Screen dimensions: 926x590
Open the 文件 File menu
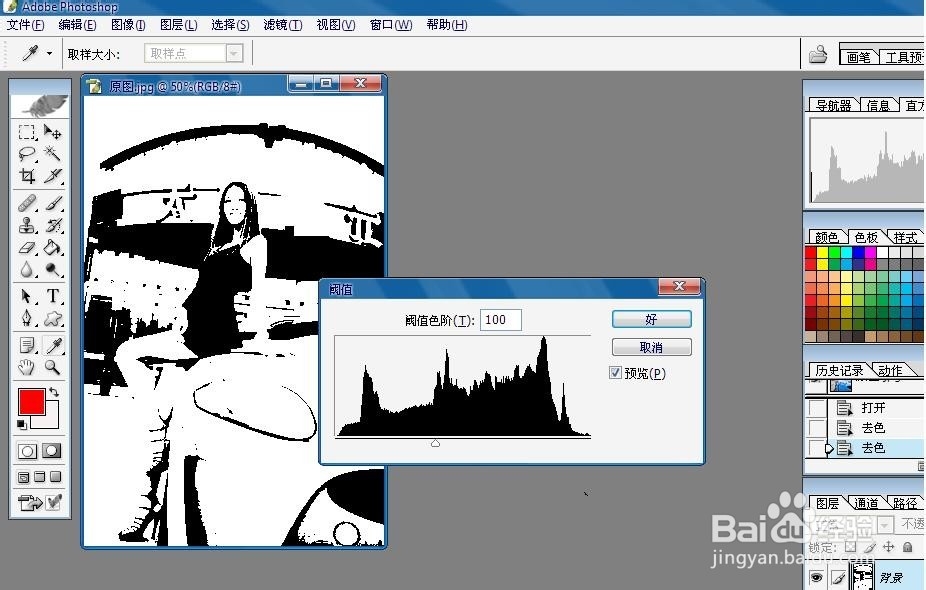click(x=25, y=25)
